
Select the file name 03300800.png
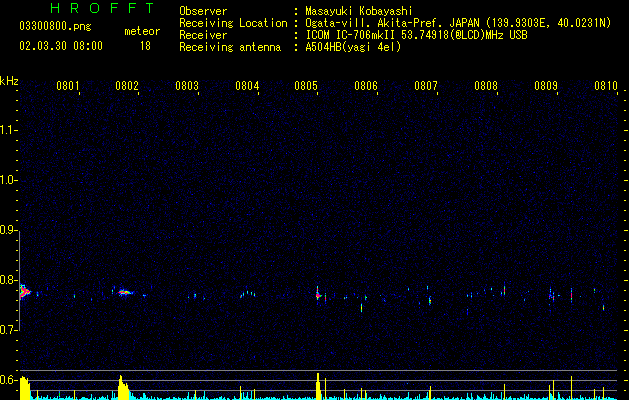click(55, 27)
